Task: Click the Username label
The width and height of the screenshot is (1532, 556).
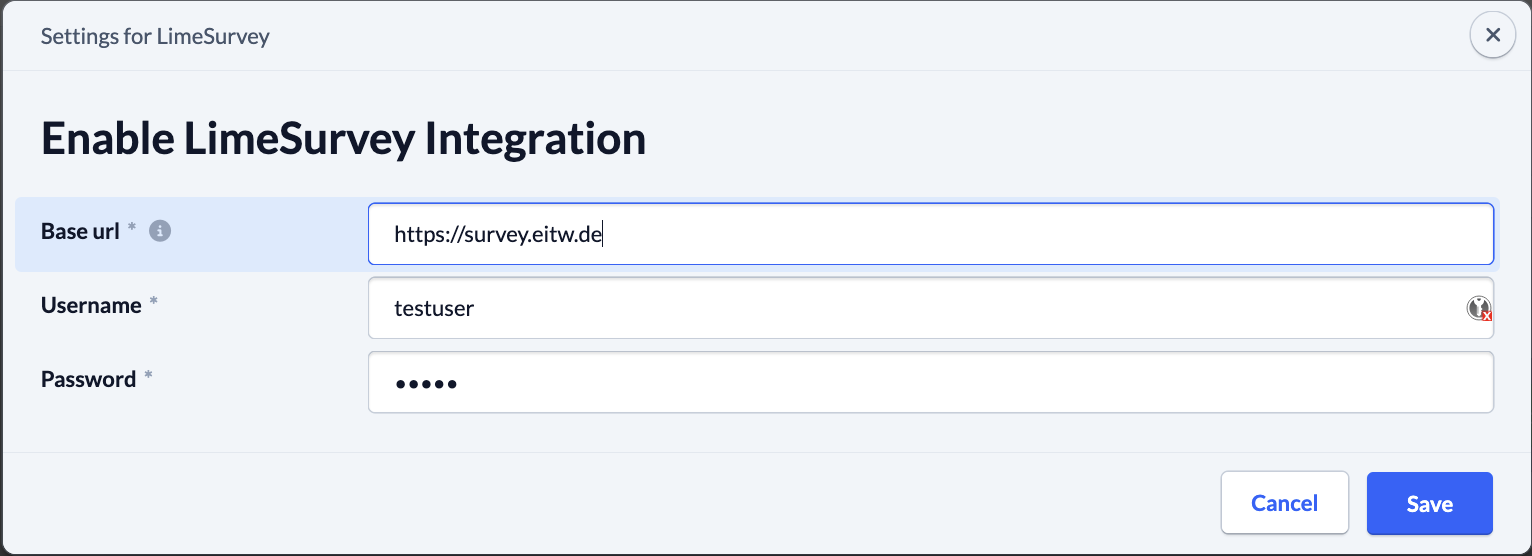Action: click(x=91, y=305)
